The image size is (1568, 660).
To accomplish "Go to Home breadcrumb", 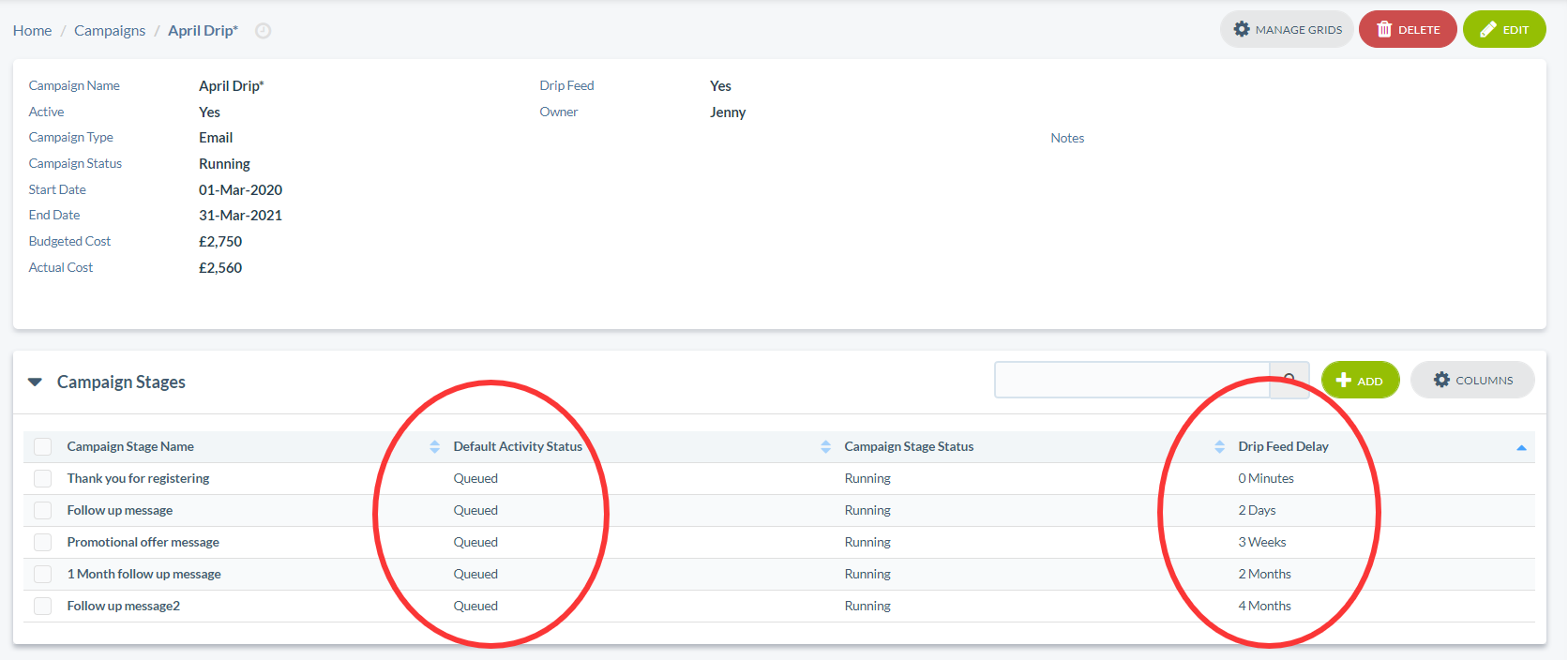I will [32, 30].
